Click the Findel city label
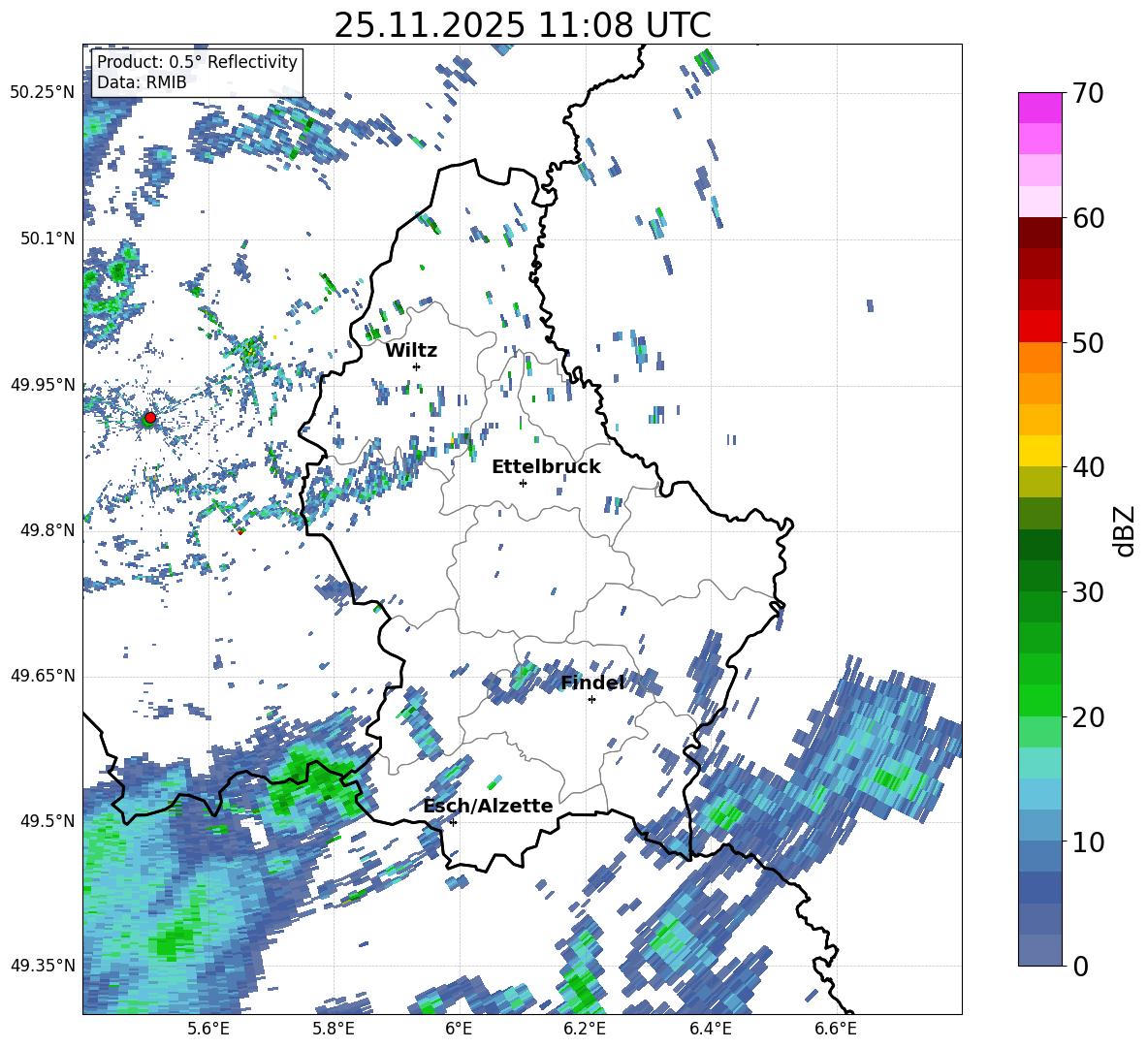Screen dimensions: 1148x1048 pyautogui.click(x=592, y=683)
